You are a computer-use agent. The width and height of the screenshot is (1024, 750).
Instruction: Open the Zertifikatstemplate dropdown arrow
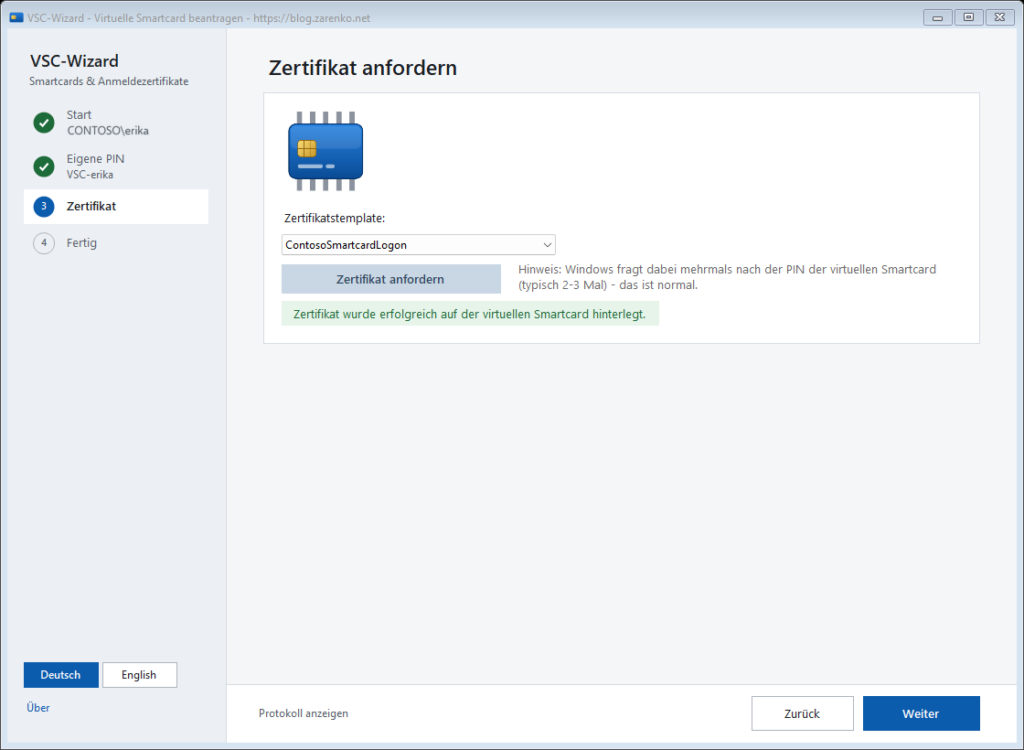[547, 245]
